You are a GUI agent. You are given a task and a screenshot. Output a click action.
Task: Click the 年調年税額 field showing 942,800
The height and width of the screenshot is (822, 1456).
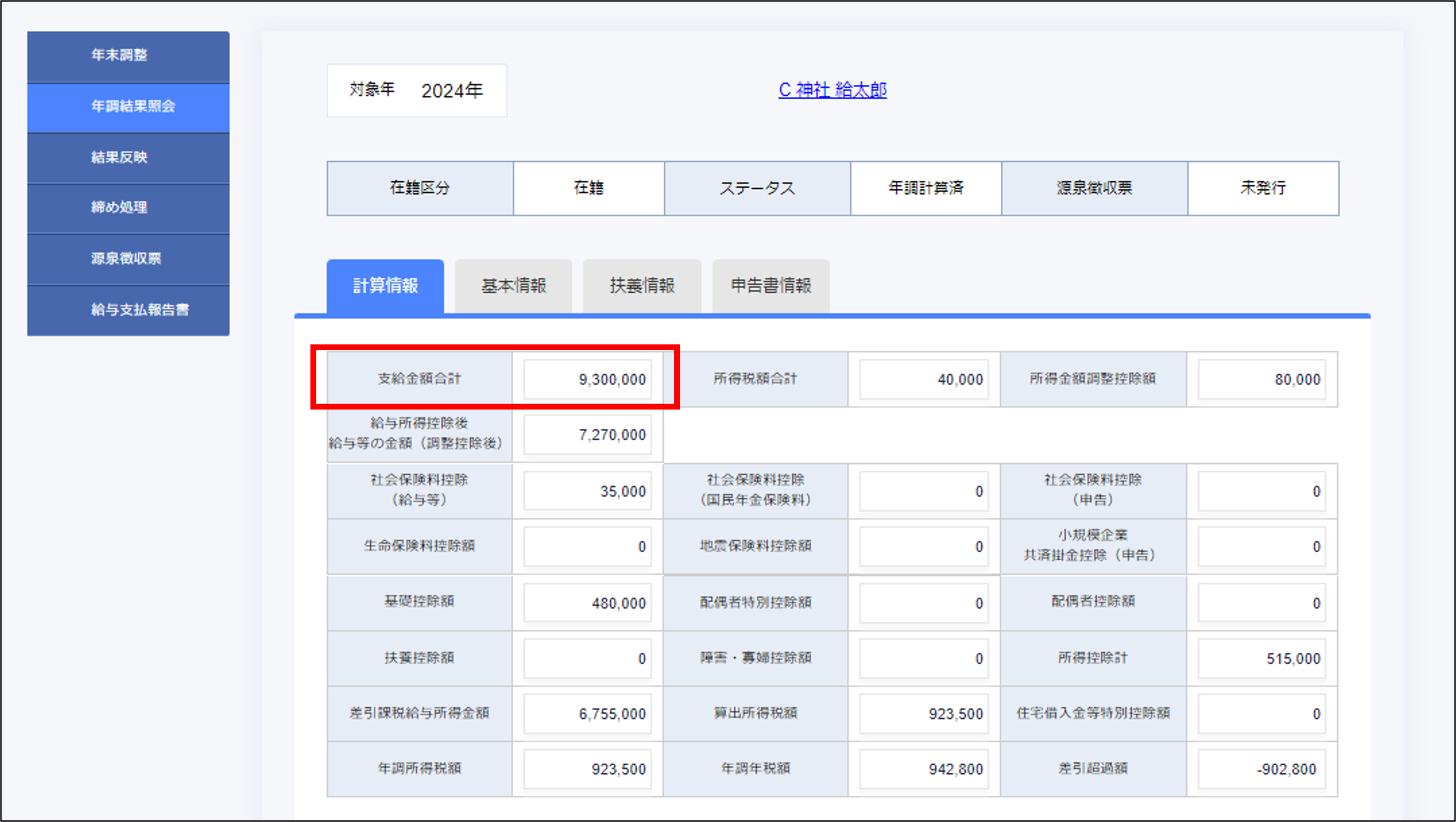(924, 769)
